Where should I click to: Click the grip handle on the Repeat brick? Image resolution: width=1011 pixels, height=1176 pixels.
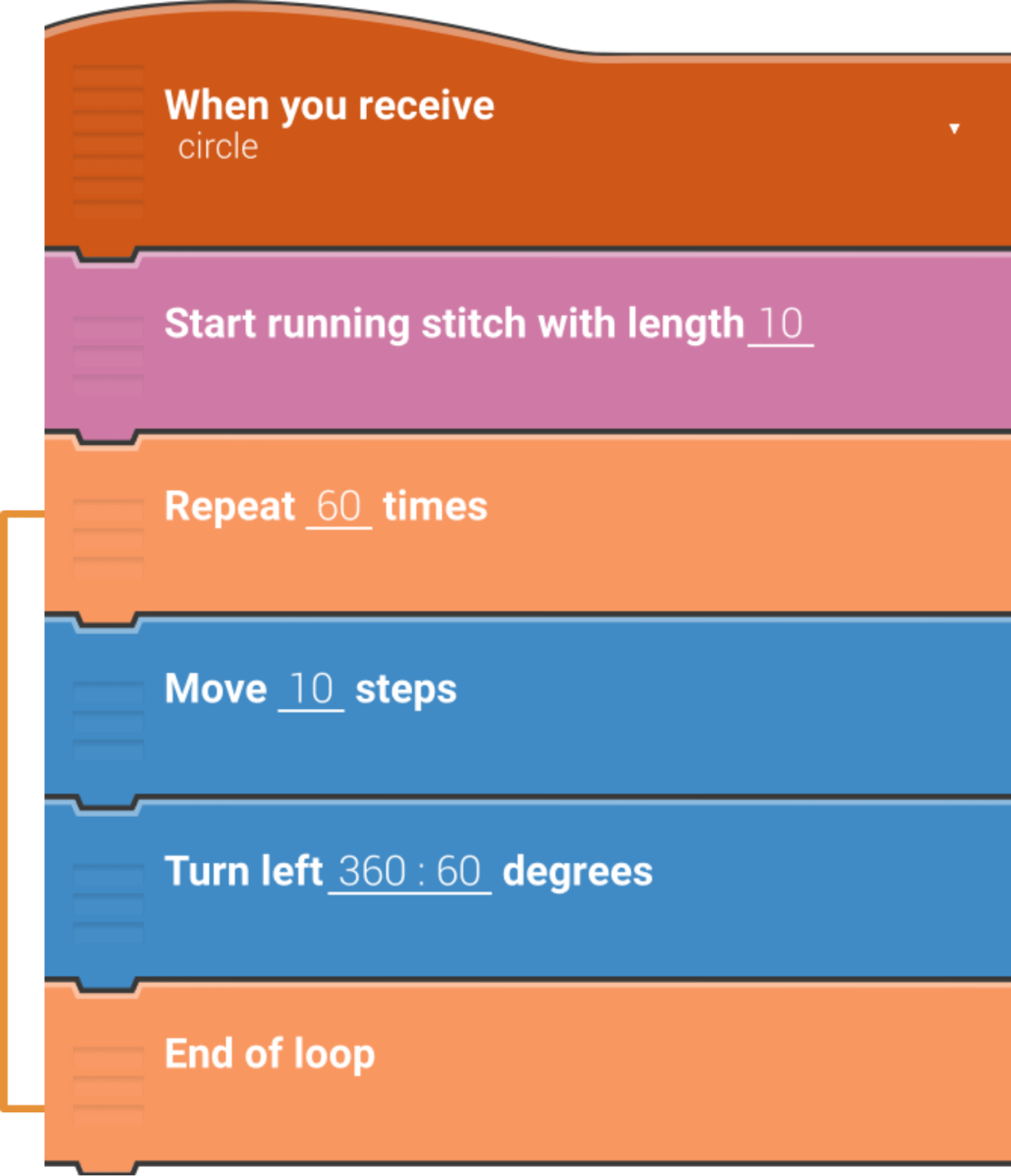point(108,531)
